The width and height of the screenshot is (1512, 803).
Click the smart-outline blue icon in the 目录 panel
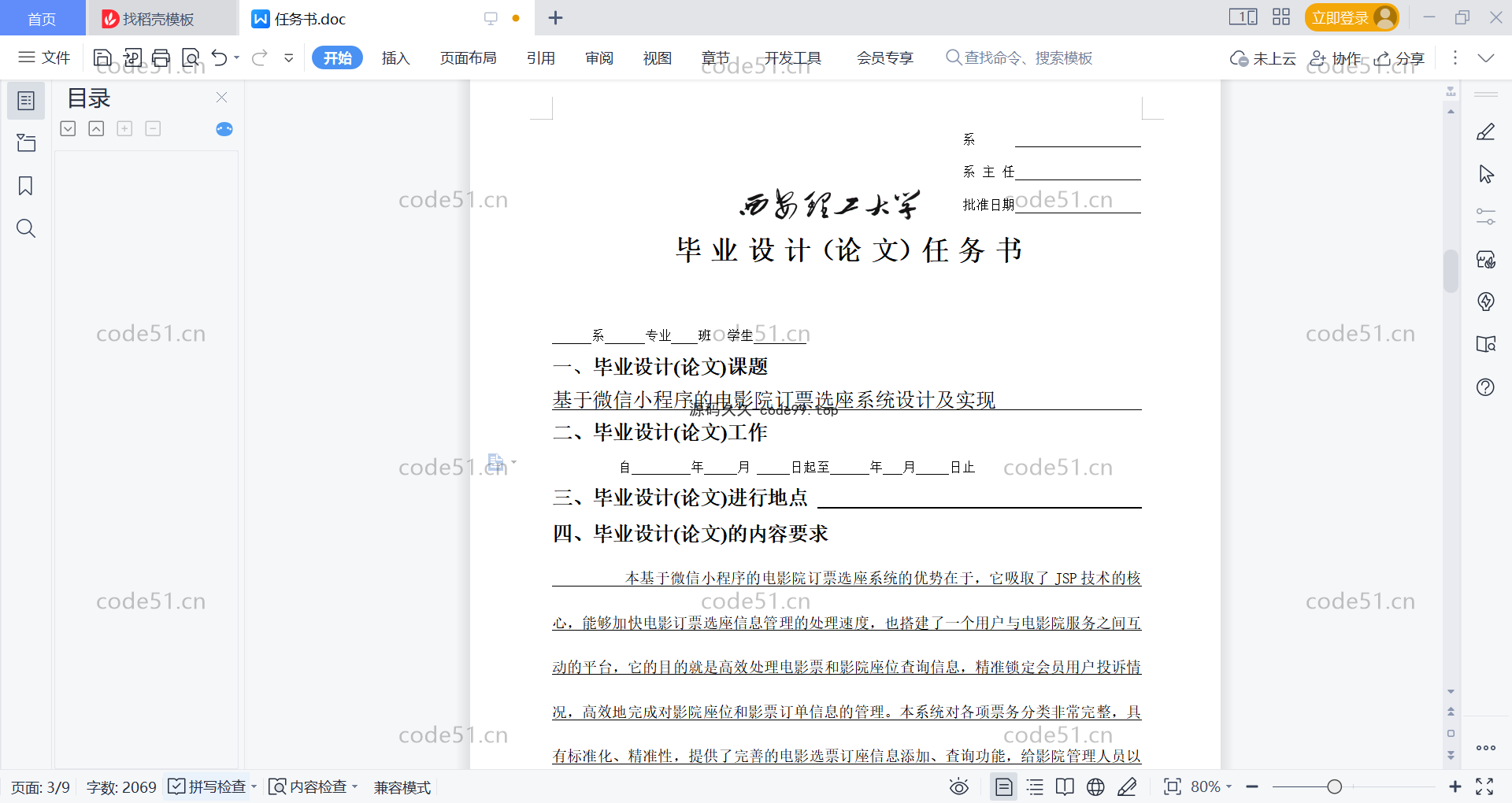click(x=224, y=129)
